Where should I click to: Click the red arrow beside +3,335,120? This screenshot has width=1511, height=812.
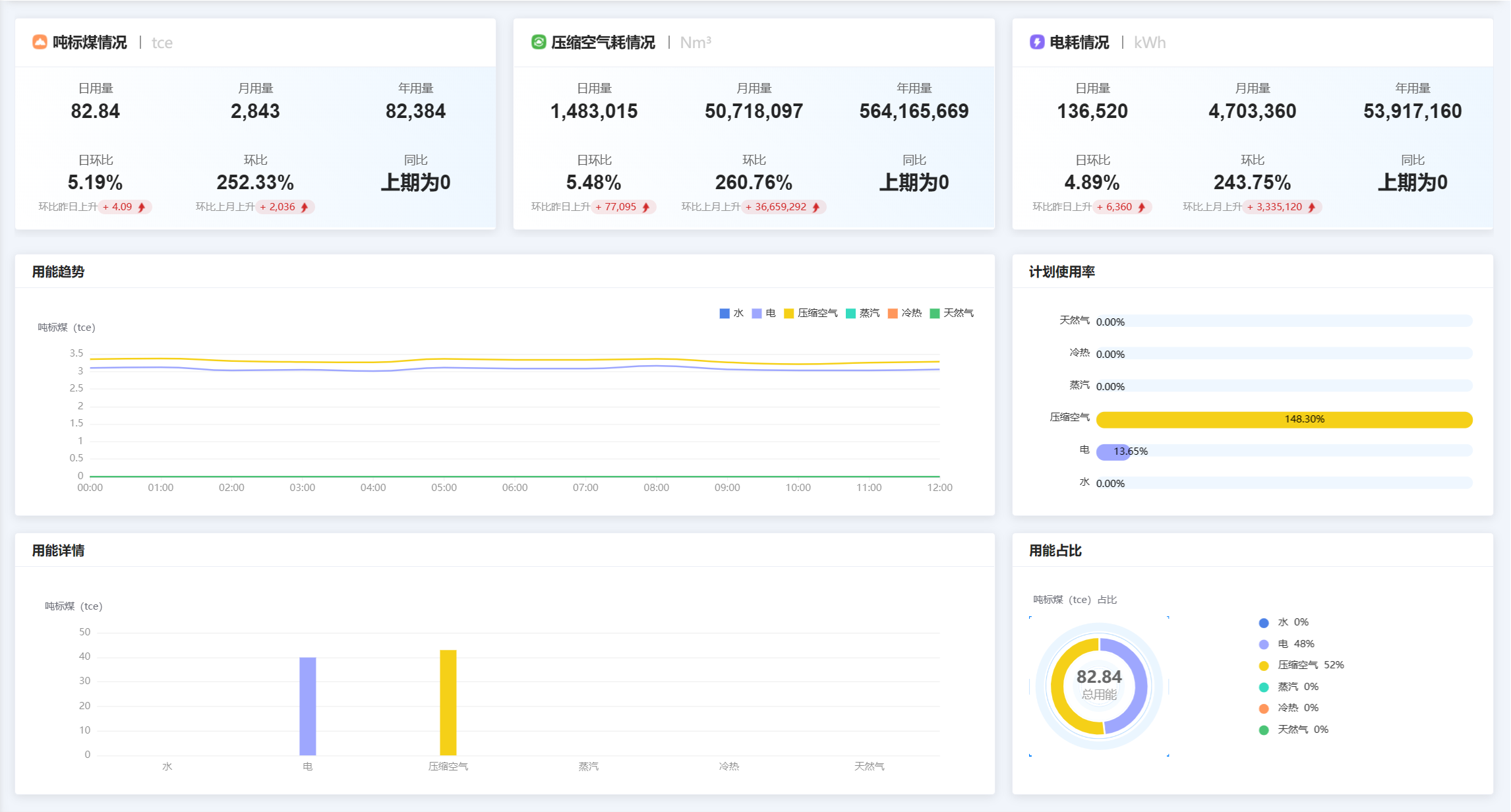[1312, 207]
